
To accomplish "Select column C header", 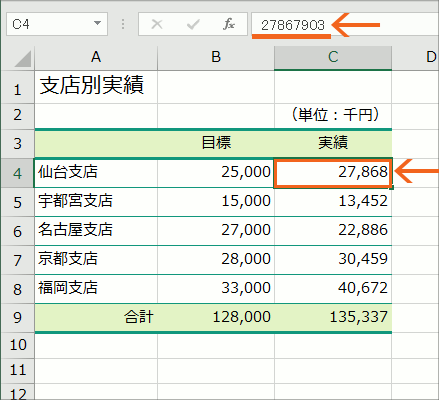I will point(333,58).
